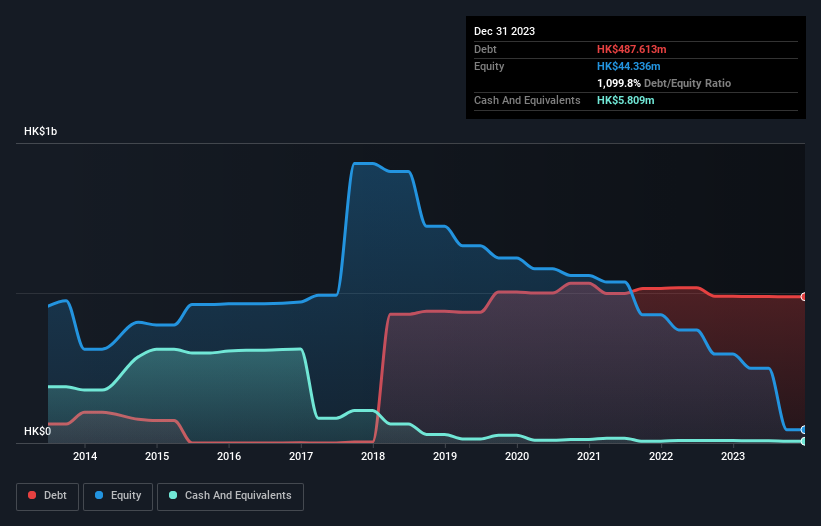The image size is (821, 526).
Task: Select the 2021 x-axis label
Action: point(589,456)
